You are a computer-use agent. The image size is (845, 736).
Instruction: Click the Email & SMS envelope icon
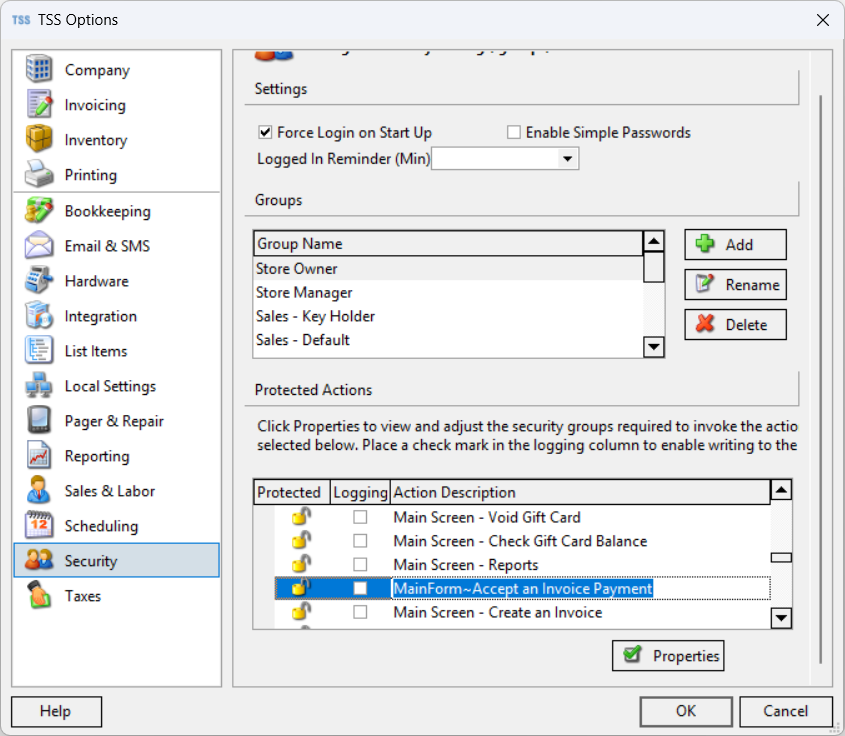click(39, 246)
